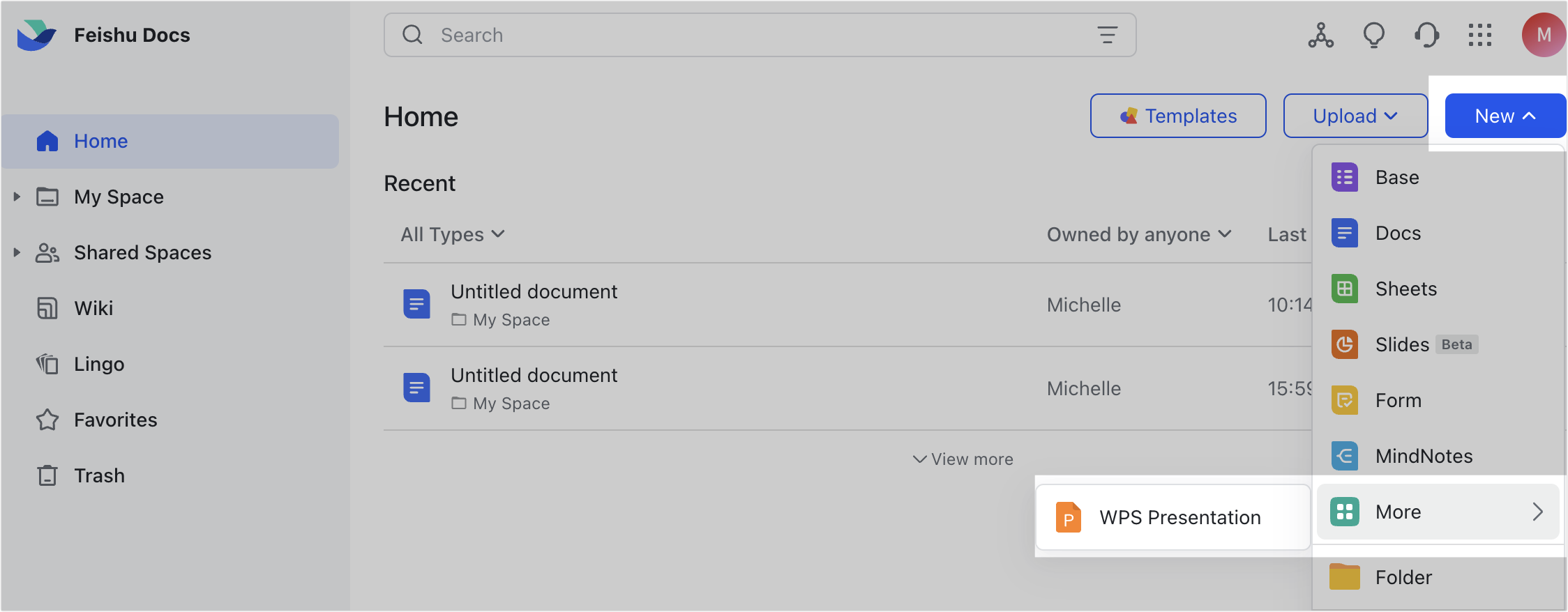
Task: Click the Last column header
Action: tap(1287, 234)
